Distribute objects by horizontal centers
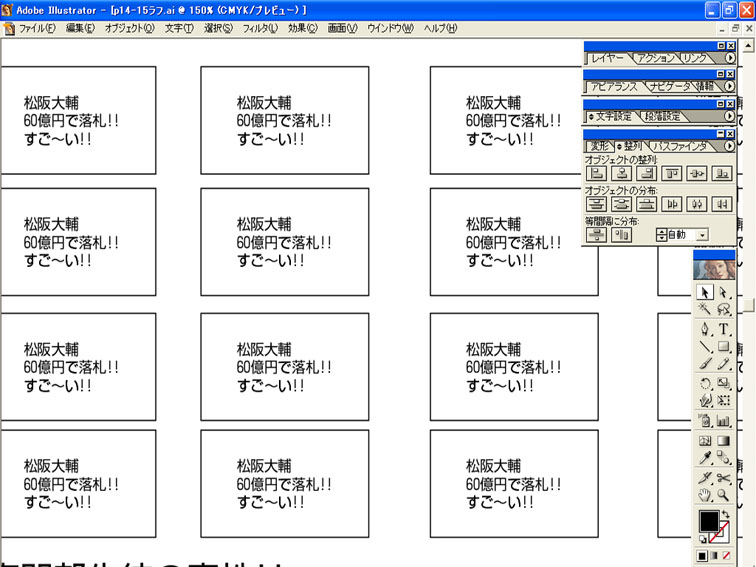Viewport: 756px width, 567px height. [697, 204]
